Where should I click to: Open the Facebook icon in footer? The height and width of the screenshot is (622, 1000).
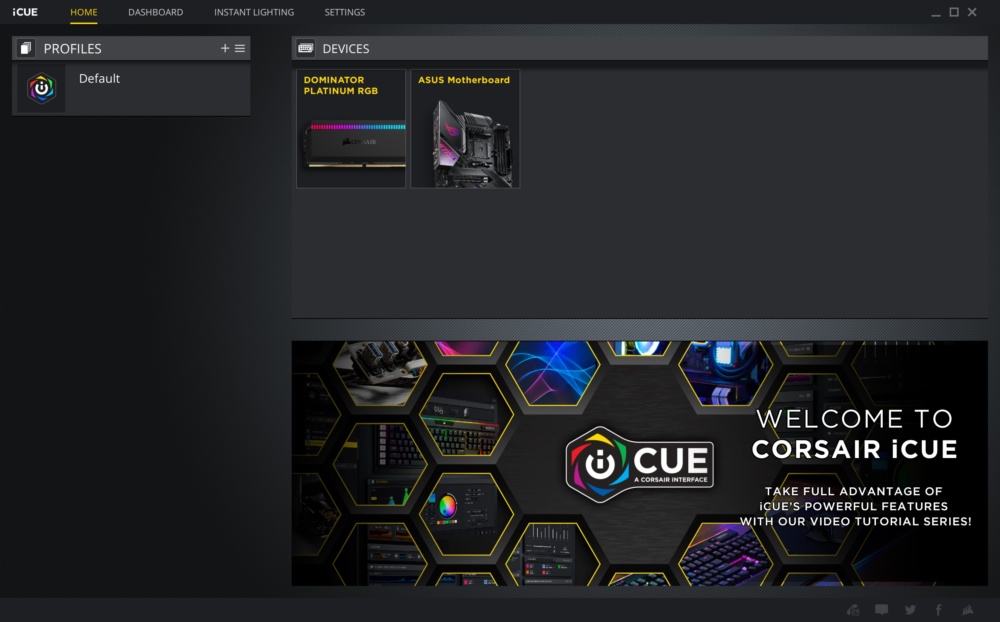pyautogui.click(x=939, y=610)
